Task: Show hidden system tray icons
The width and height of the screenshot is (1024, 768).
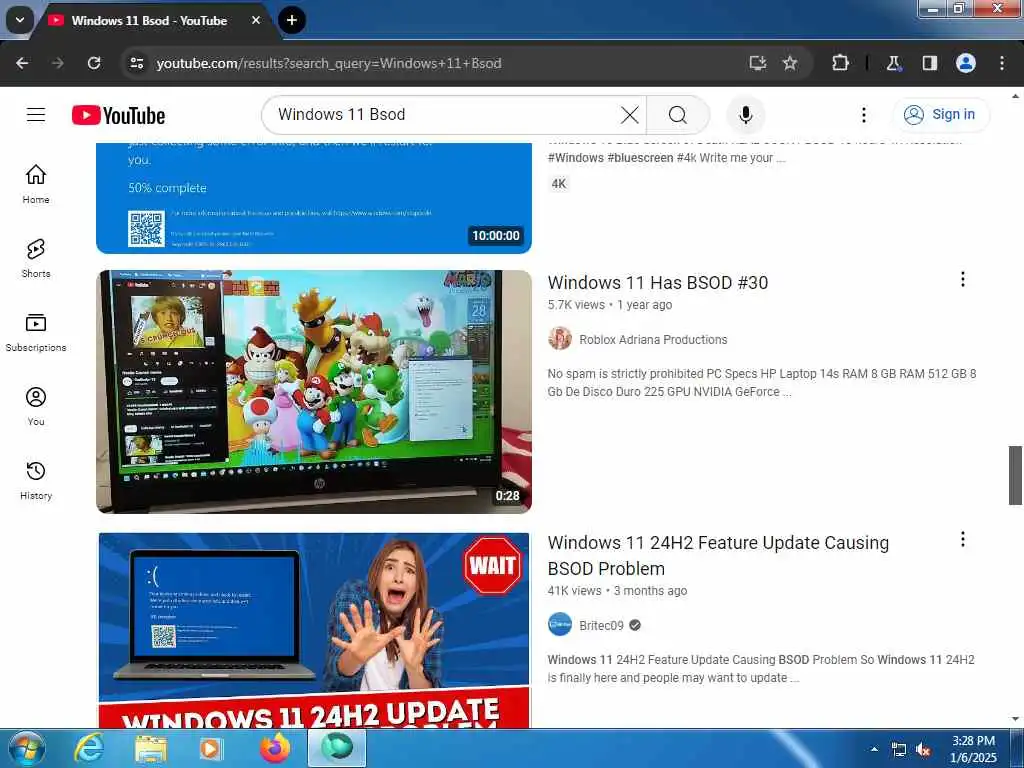Action: (x=874, y=749)
